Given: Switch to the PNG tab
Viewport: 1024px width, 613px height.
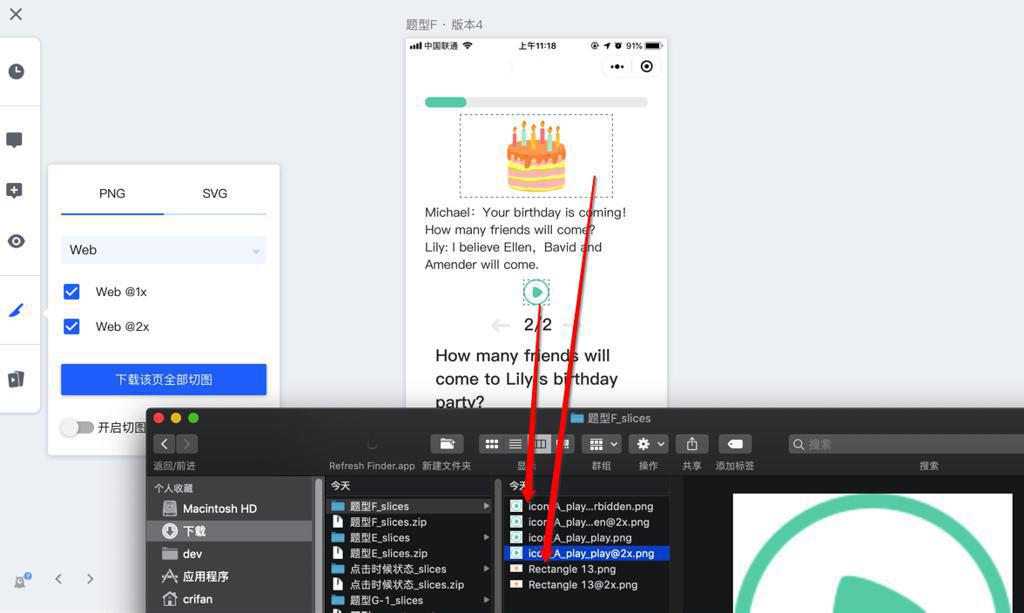Looking at the screenshot, I should (x=112, y=193).
